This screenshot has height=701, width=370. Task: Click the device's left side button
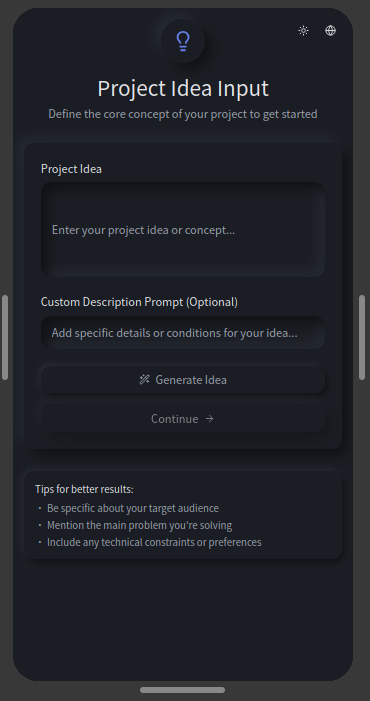click(5, 338)
